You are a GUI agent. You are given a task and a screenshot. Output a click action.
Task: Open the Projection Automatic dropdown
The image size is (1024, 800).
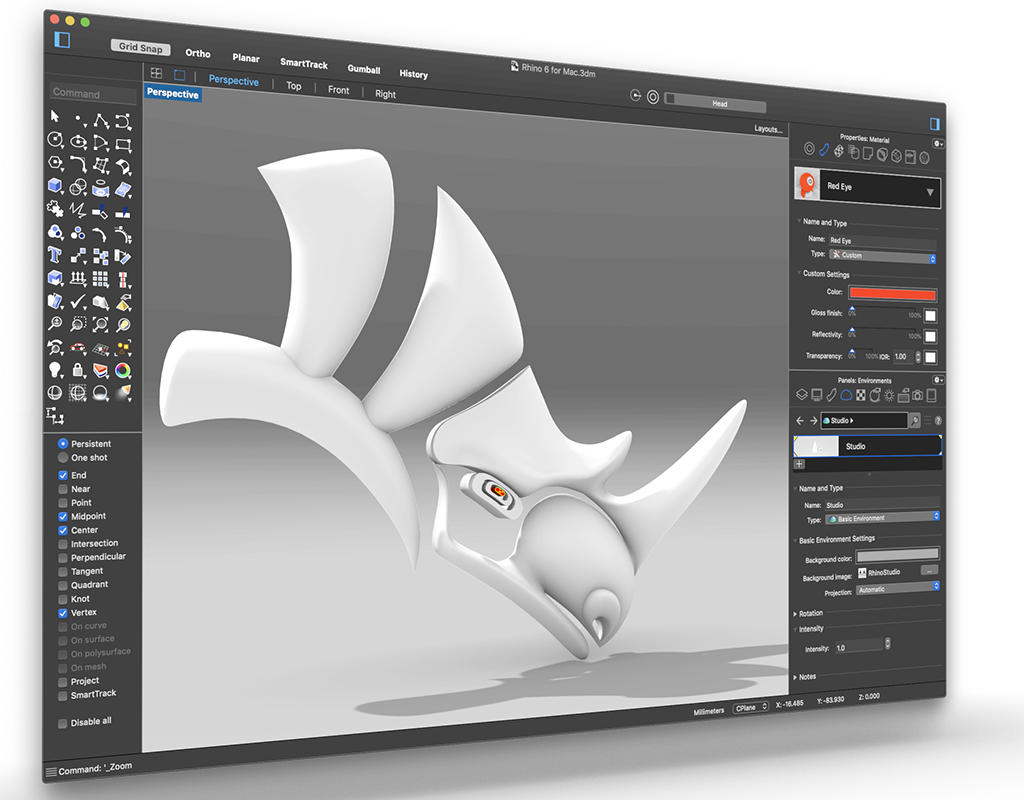click(x=898, y=588)
